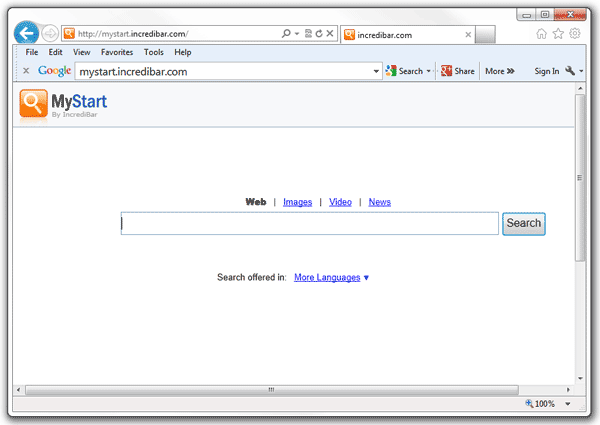Viewport: 600px width, 425px height.
Task: Switch to the Images search link
Action: 297,202
